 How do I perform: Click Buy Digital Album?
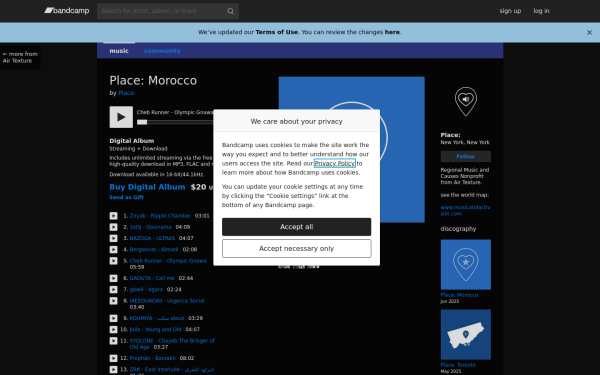pos(147,187)
